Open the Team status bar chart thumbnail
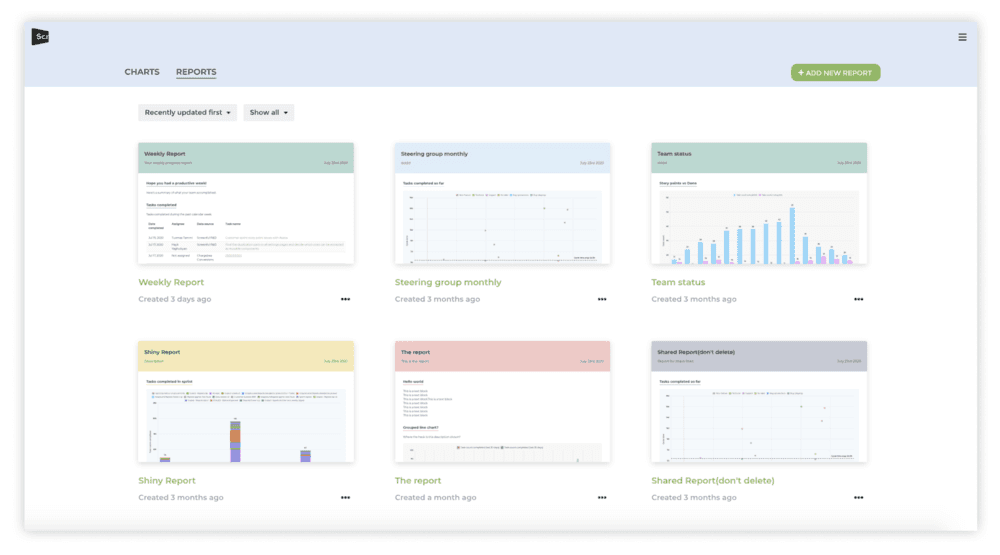This screenshot has height=555, width=1000. pos(759,204)
